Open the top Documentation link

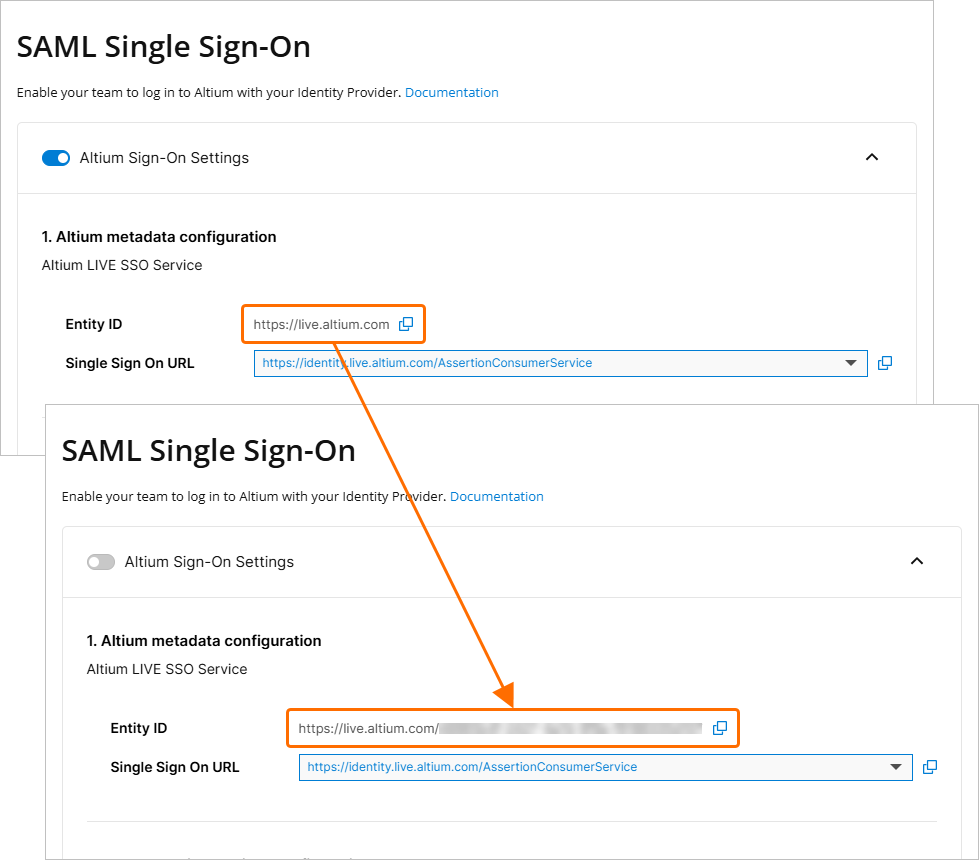451,92
